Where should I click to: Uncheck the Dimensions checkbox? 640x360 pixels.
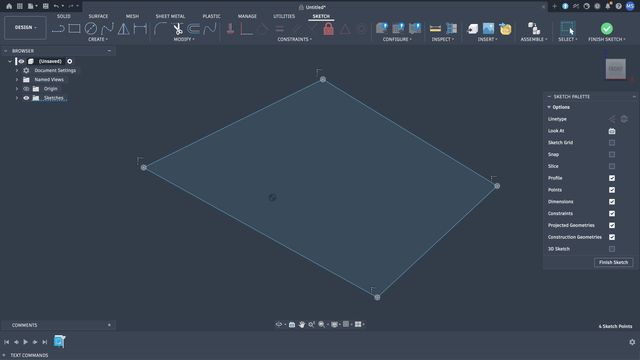[x=612, y=202]
